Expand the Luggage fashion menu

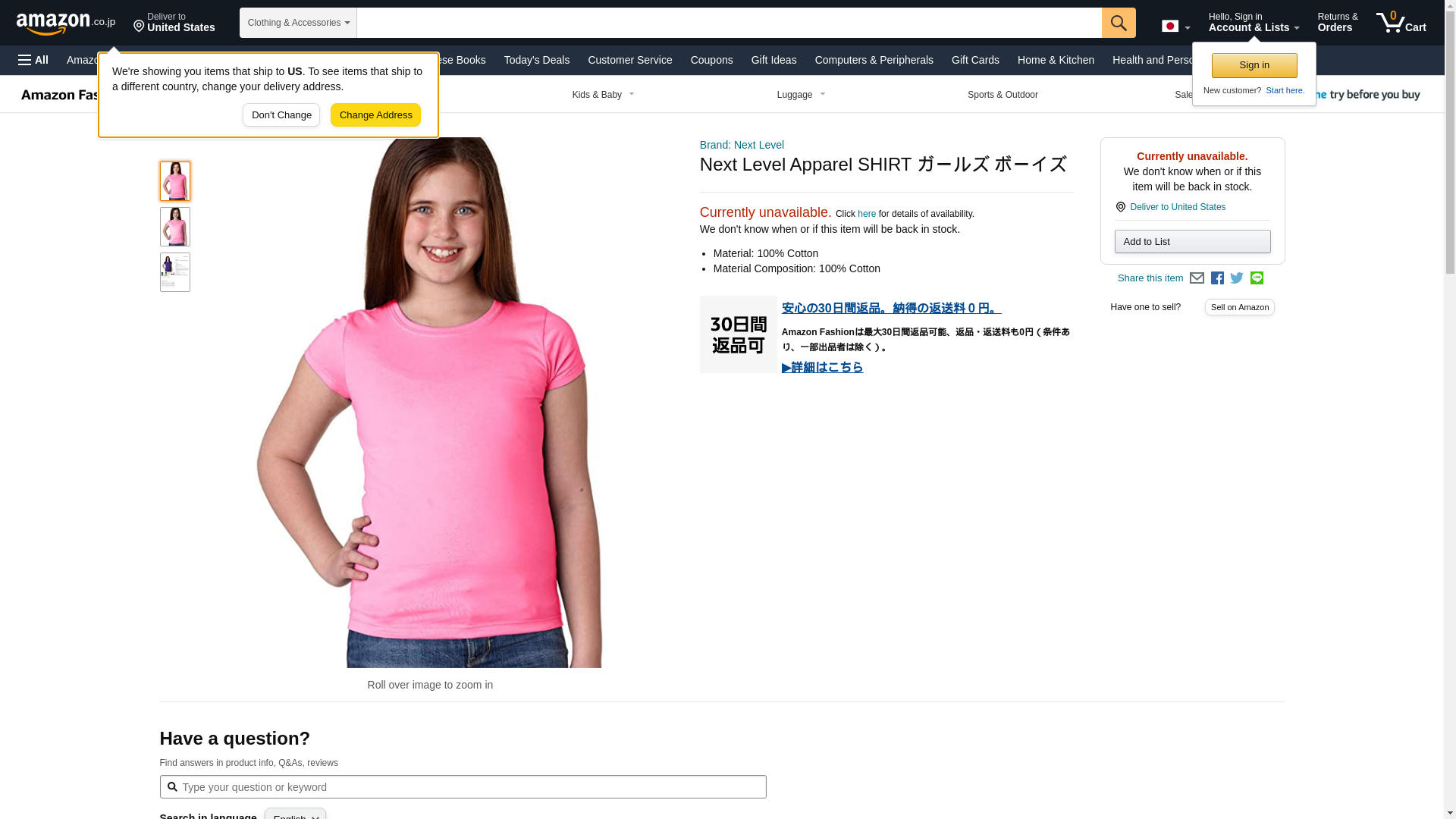coord(802,95)
